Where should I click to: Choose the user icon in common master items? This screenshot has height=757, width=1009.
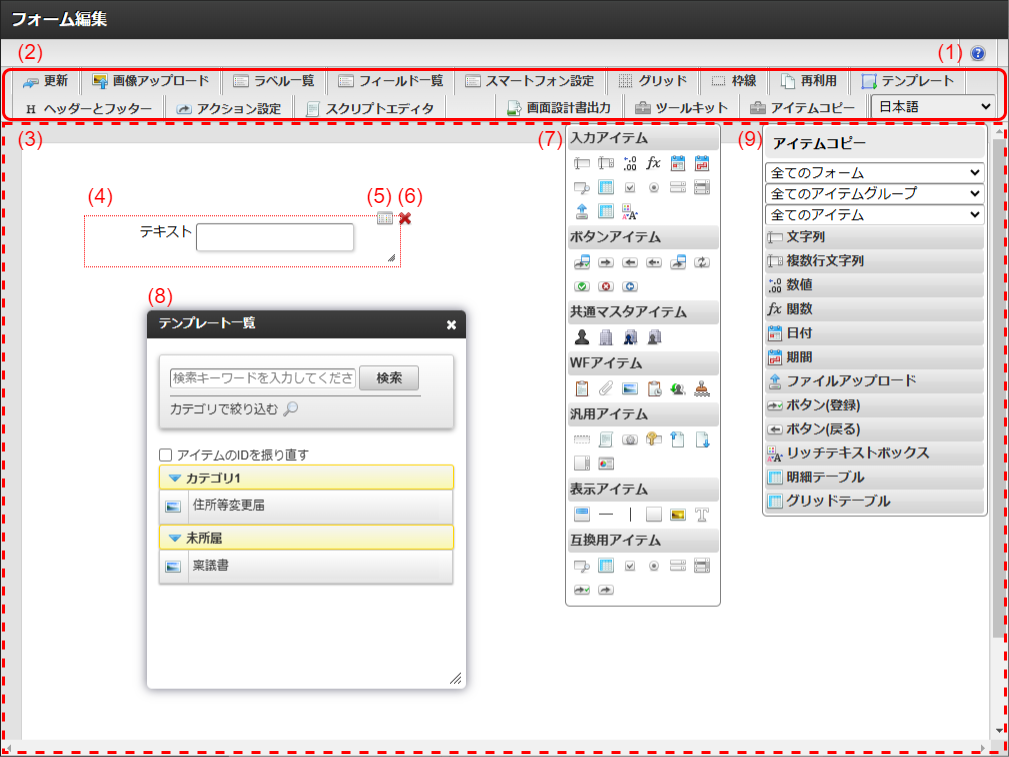(x=582, y=338)
